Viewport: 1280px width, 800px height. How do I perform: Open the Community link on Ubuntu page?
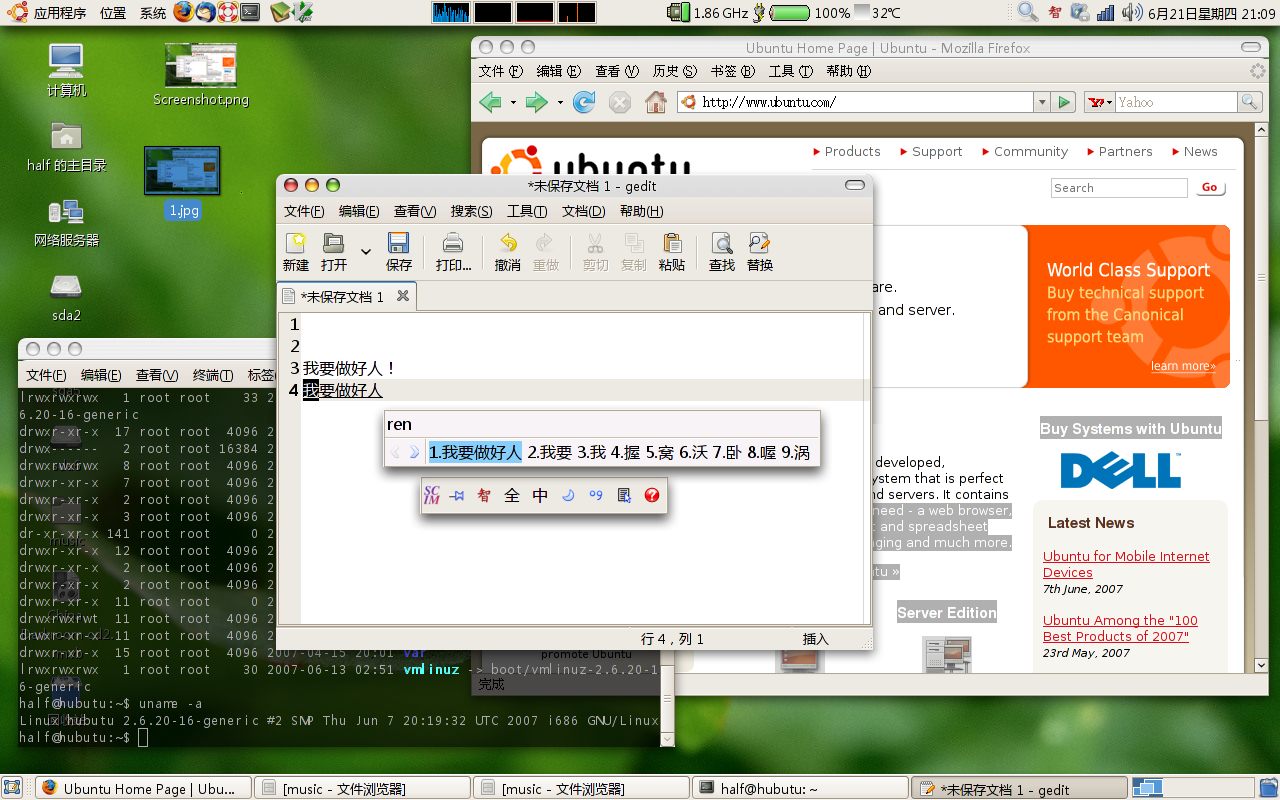pos(1031,151)
